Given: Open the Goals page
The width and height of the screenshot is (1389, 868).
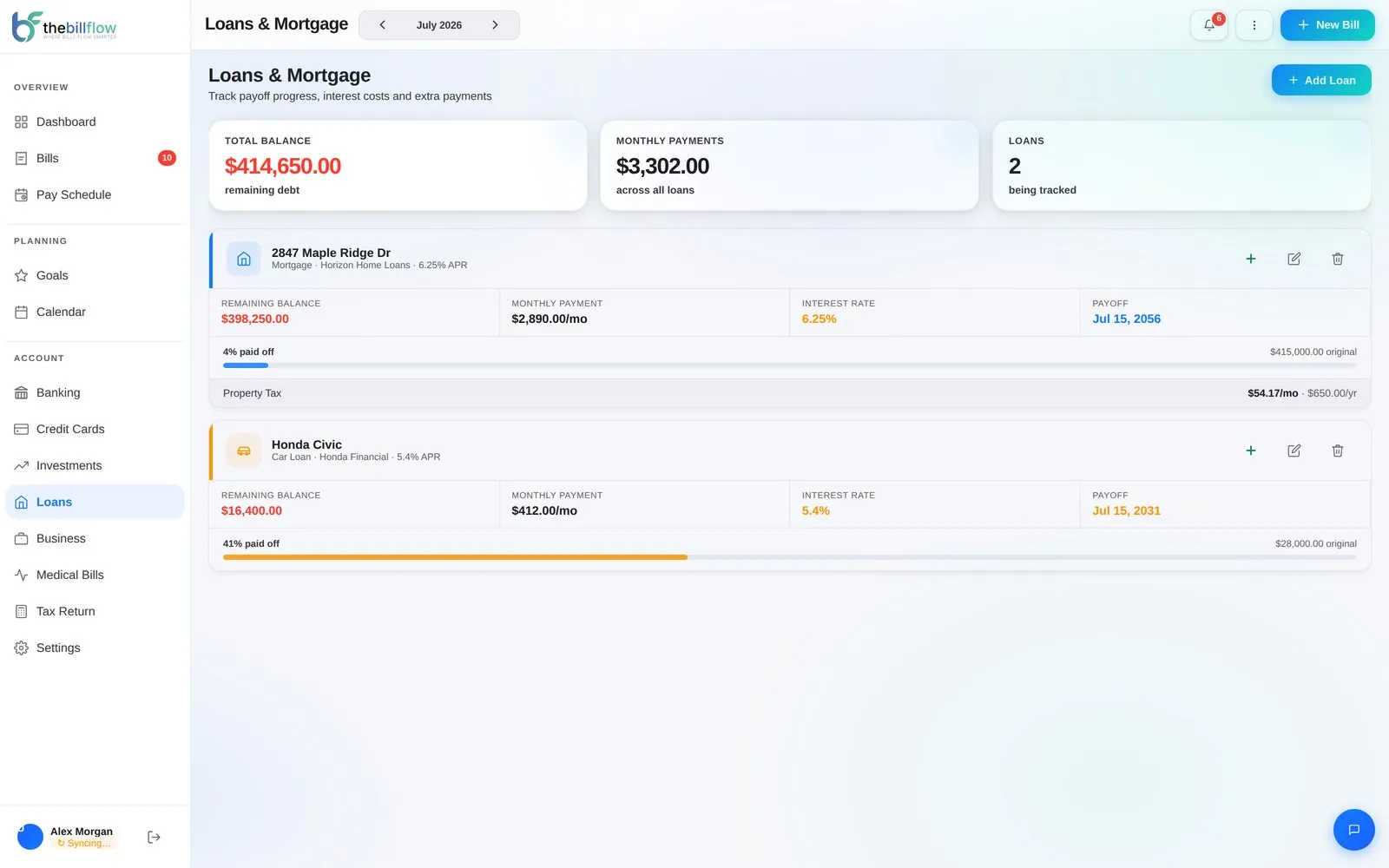Looking at the screenshot, I should tap(95, 275).
